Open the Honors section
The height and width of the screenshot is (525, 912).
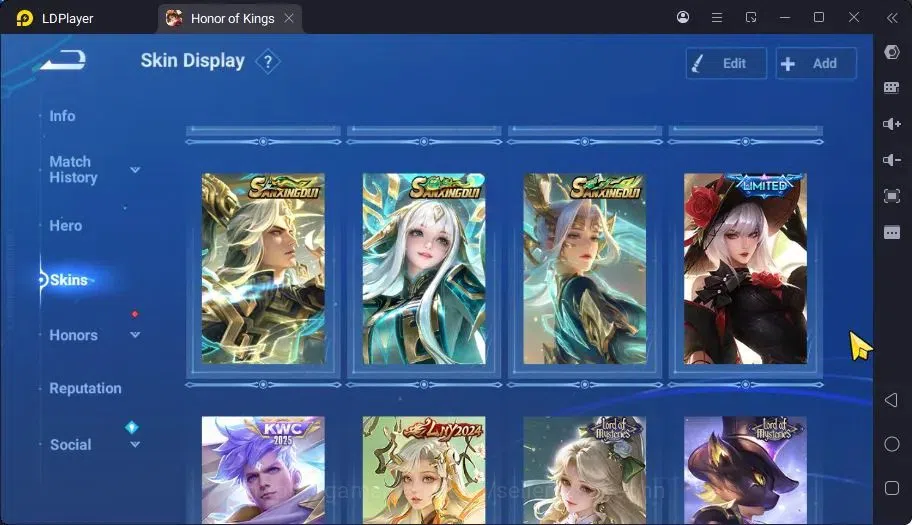(73, 335)
